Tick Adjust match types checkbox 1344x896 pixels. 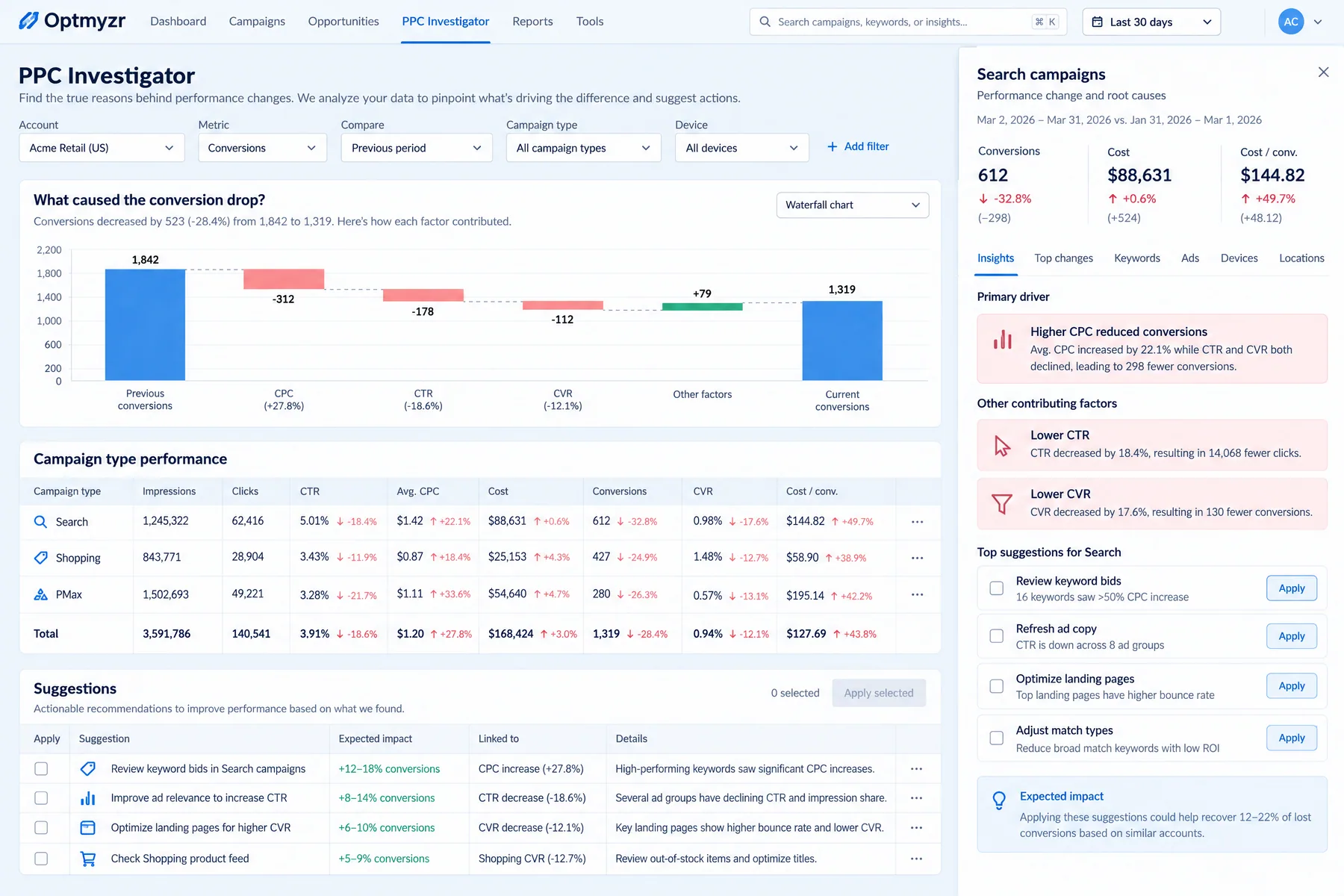click(x=996, y=738)
